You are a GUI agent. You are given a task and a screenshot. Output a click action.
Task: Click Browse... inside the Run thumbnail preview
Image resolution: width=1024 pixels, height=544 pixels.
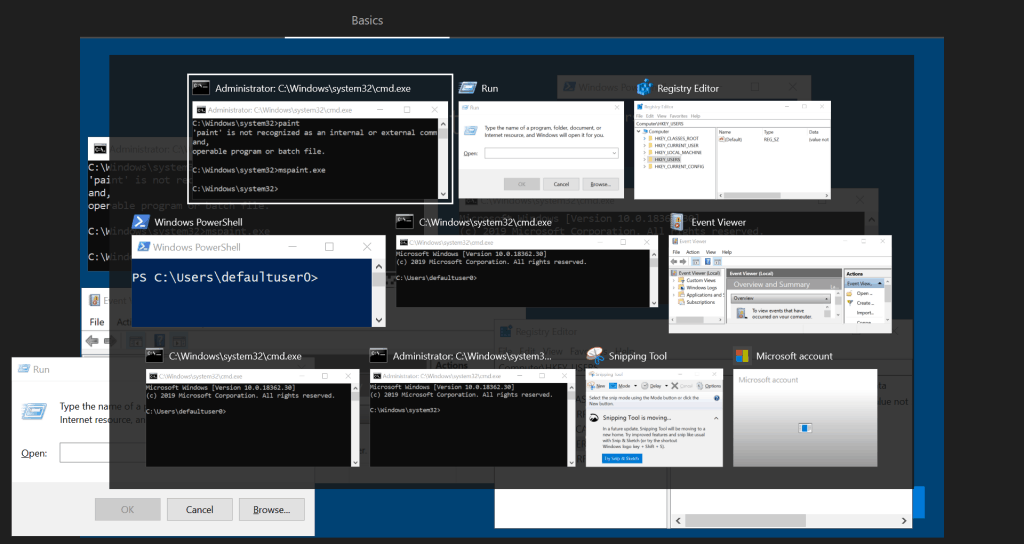click(x=600, y=184)
